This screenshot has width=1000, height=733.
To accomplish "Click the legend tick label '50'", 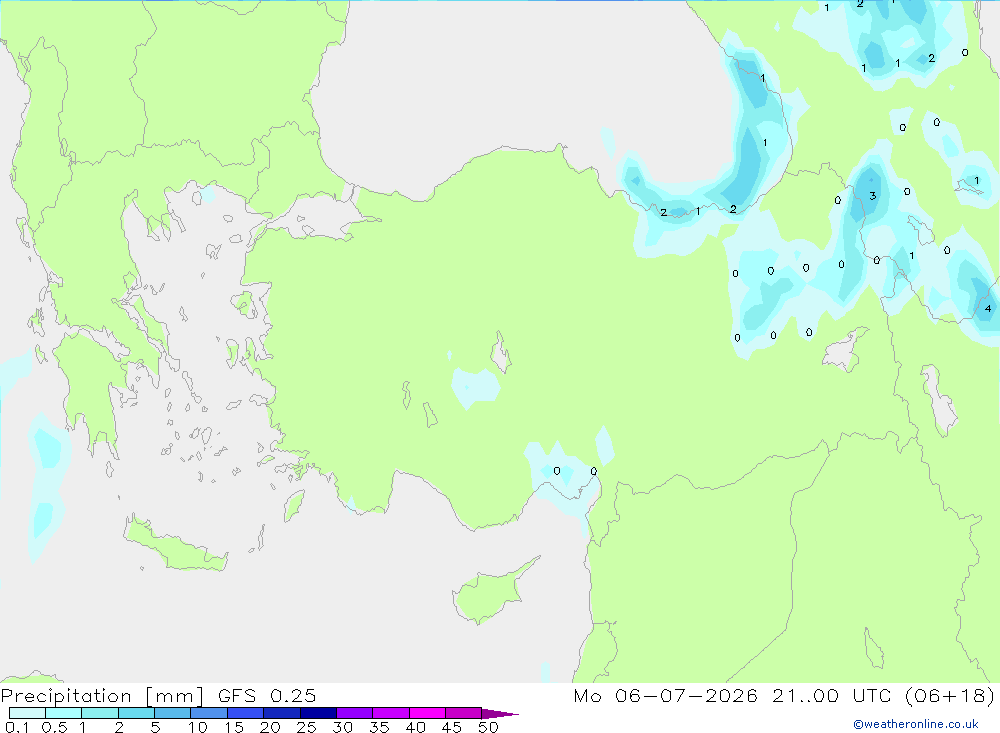I will (x=489, y=727).
